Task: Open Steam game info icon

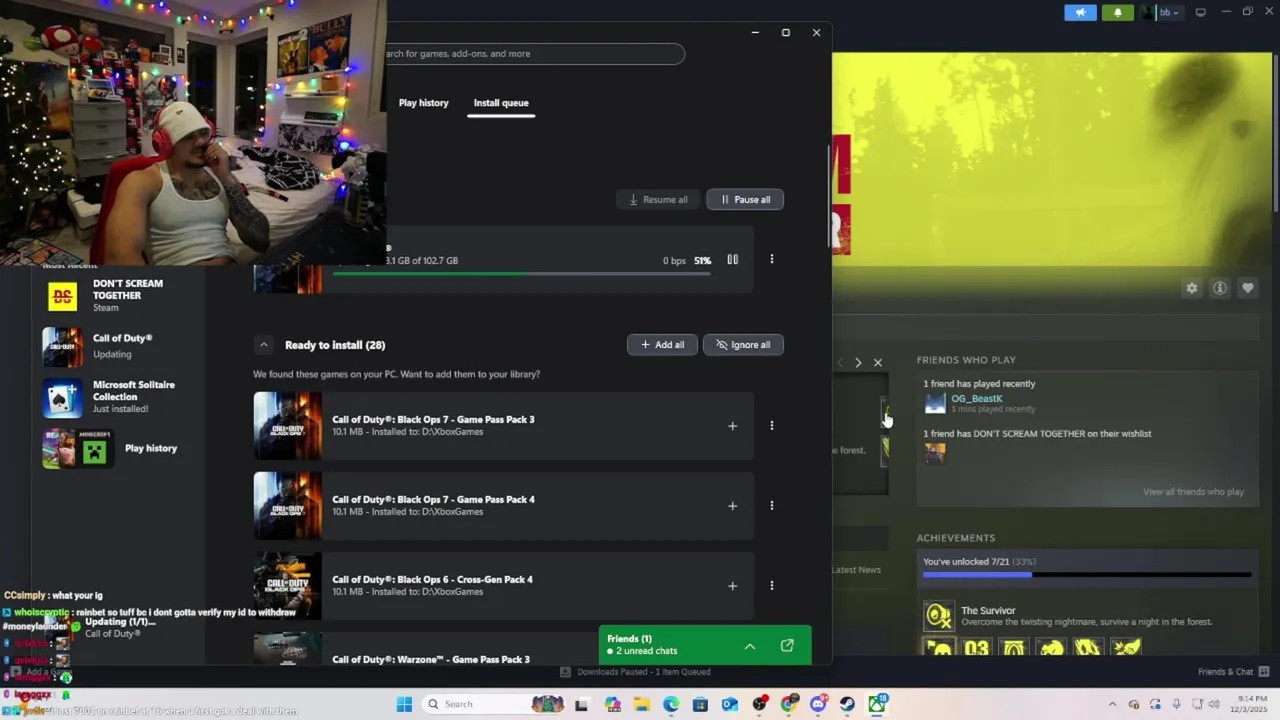Action: point(1220,288)
